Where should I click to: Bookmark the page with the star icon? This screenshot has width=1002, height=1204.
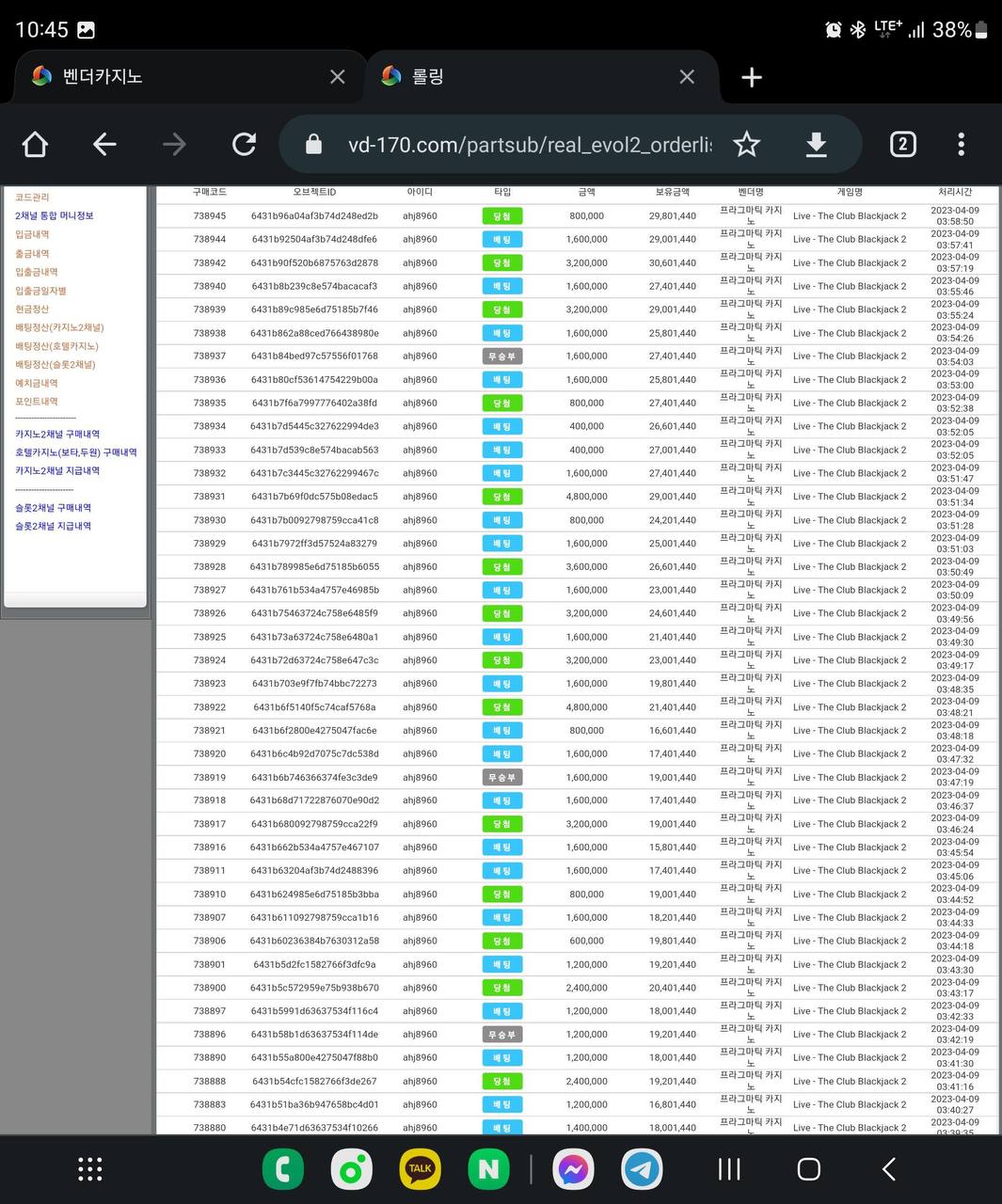pyautogui.click(x=746, y=144)
